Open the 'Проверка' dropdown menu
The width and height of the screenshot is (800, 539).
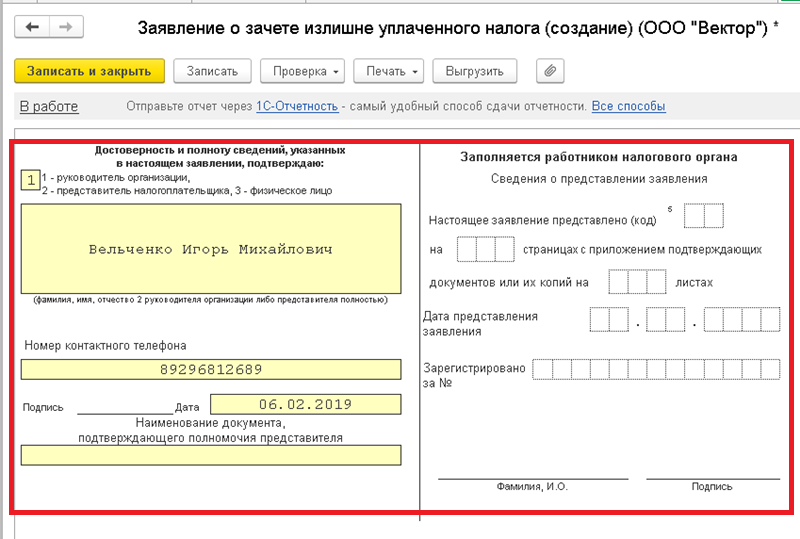click(303, 71)
